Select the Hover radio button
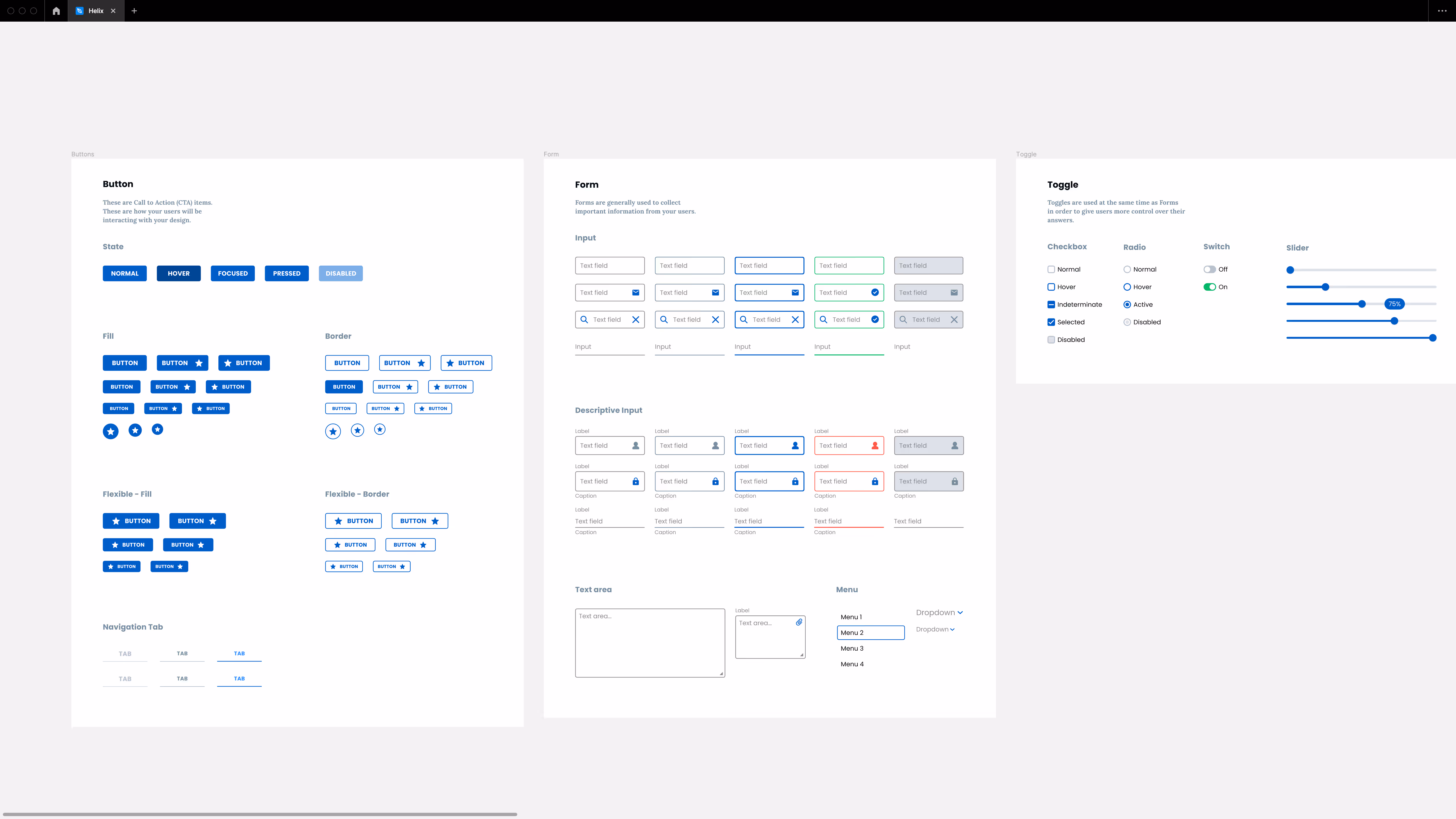 [1127, 287]
